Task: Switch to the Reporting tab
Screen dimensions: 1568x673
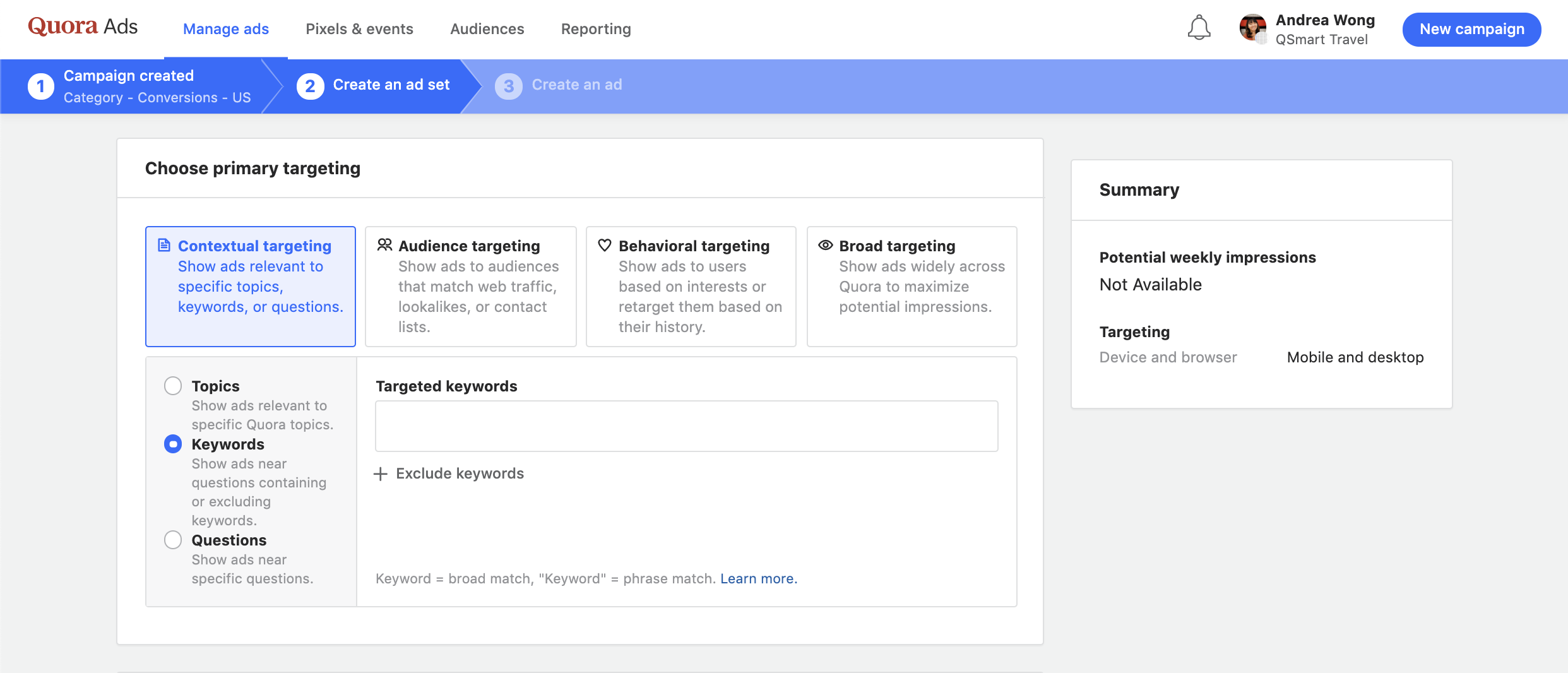Action: click(596, 29)
